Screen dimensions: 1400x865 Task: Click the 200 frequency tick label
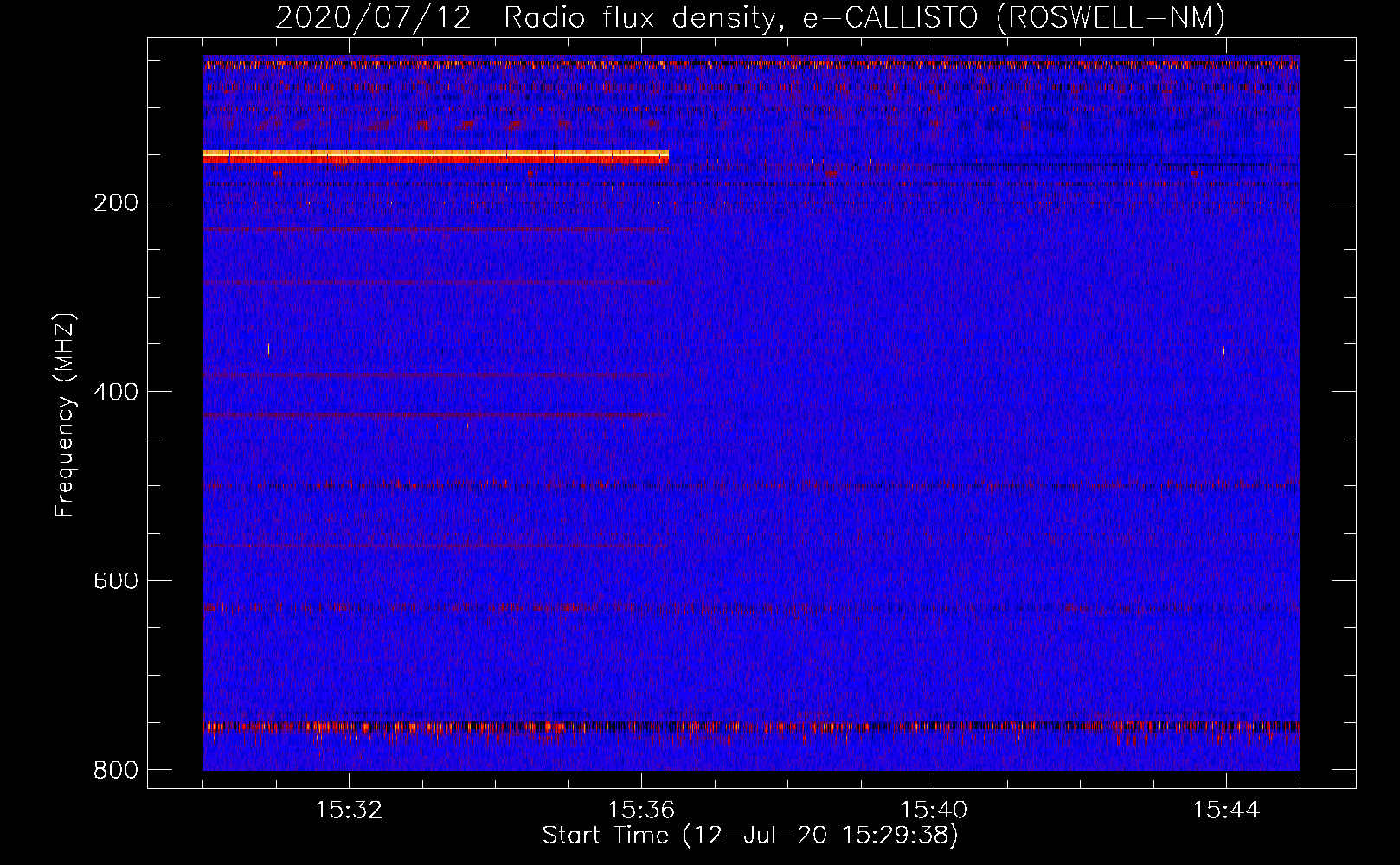[116, 202]
